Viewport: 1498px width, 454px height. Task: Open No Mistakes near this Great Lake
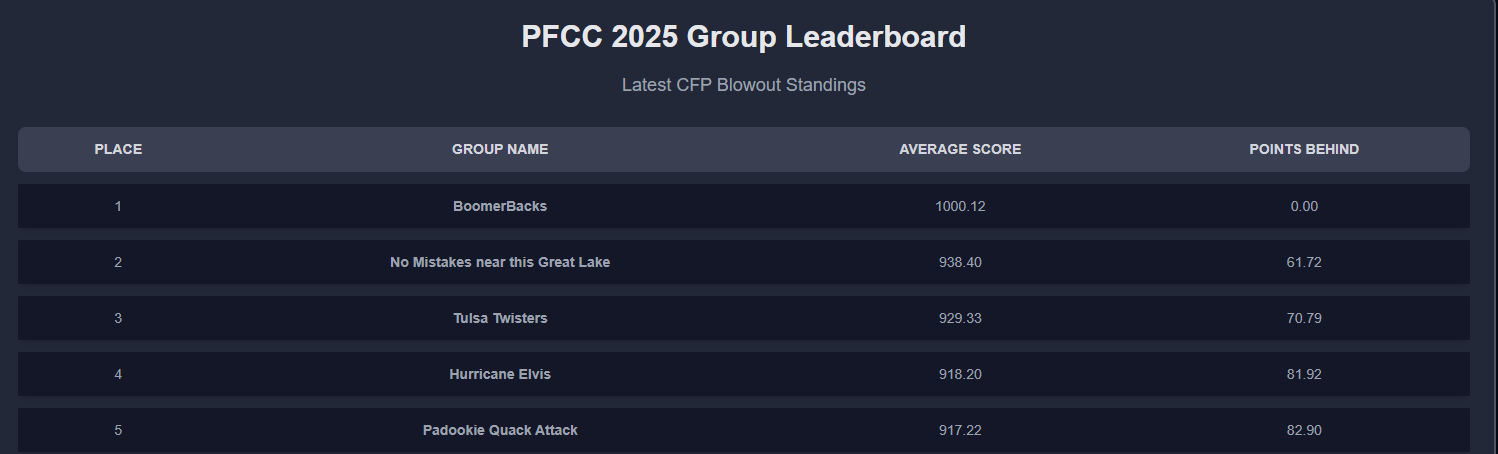pos(500,262)
